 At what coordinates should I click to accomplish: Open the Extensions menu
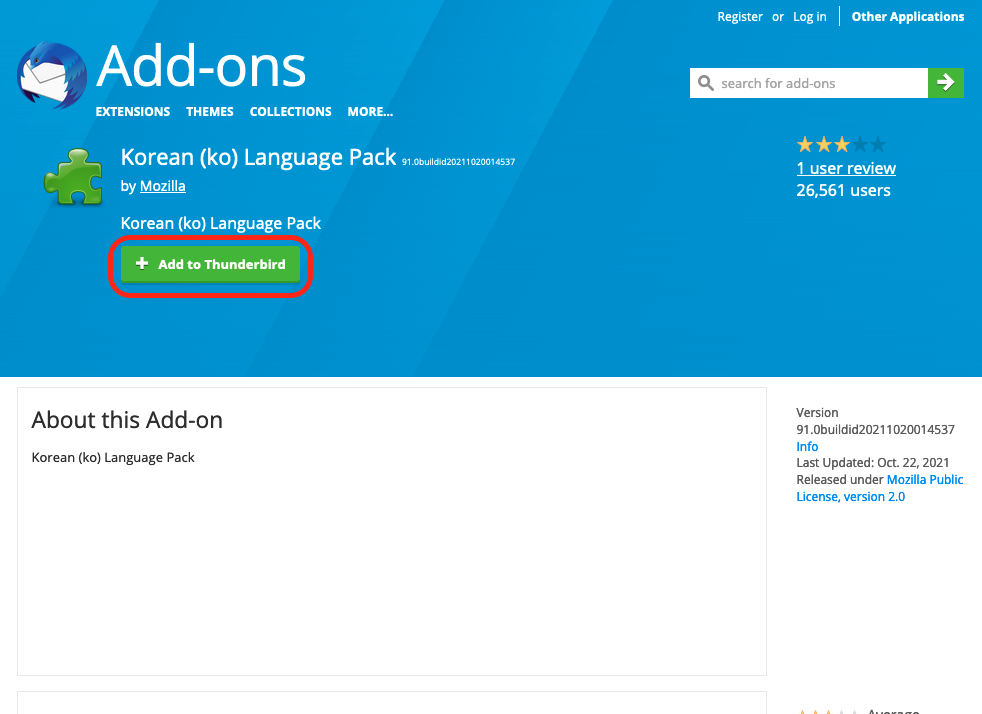pos(133,111)
